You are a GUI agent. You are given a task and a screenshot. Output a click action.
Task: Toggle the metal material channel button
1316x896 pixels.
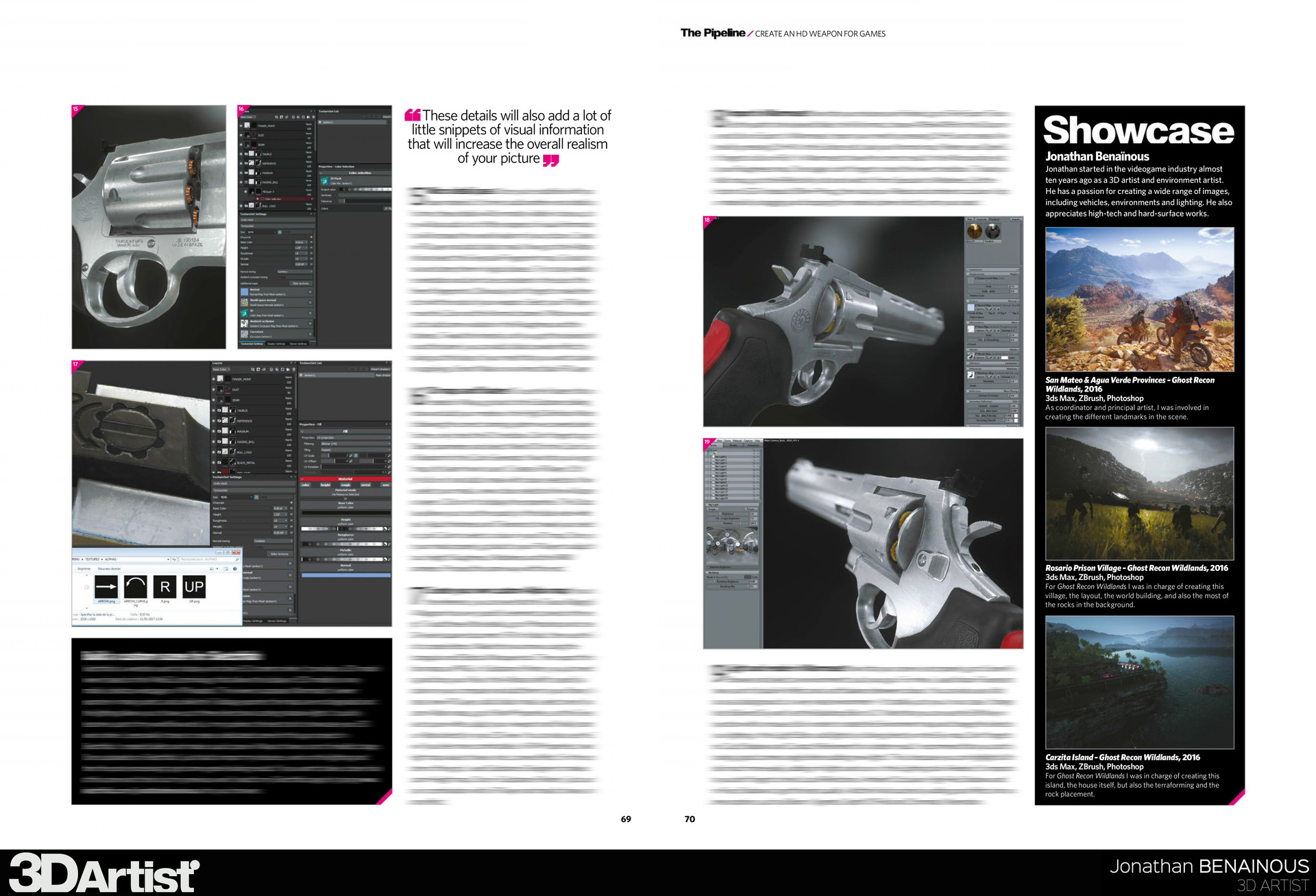365,485
